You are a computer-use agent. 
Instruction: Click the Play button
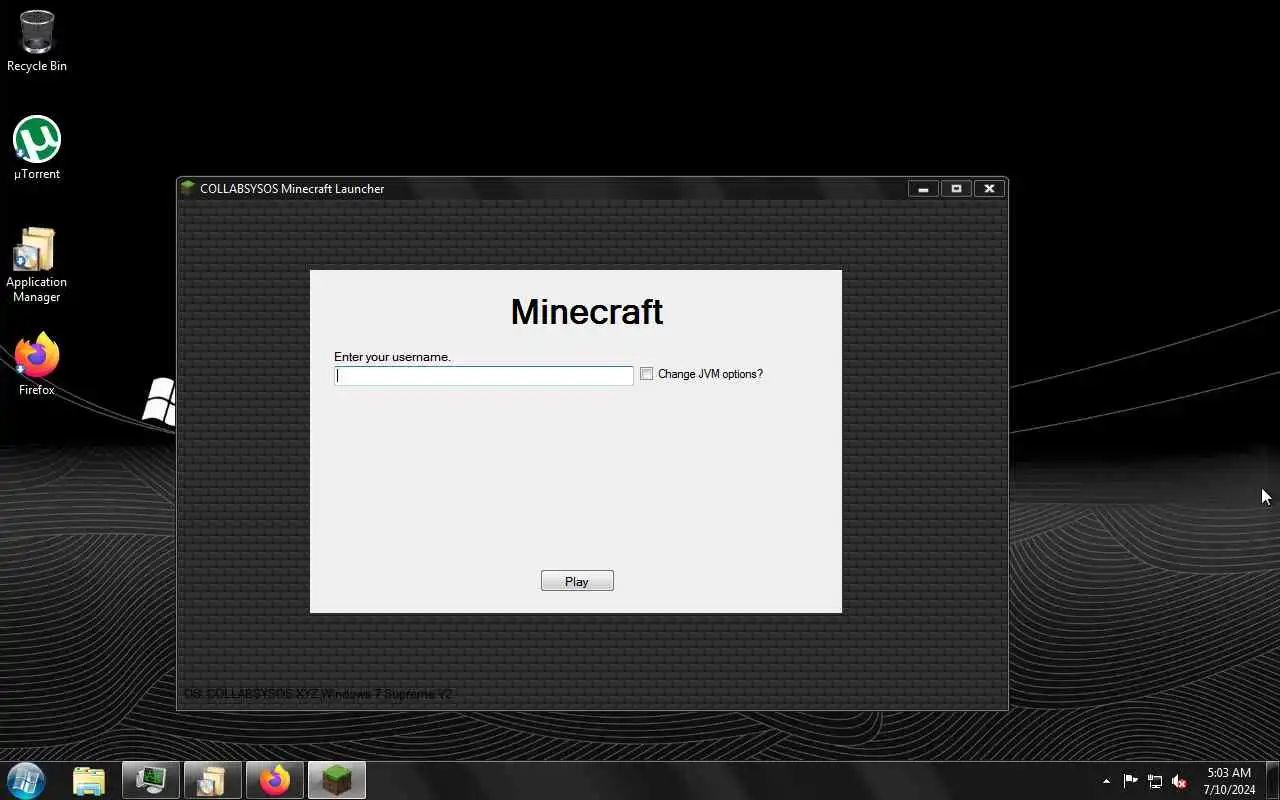(577, 581)
